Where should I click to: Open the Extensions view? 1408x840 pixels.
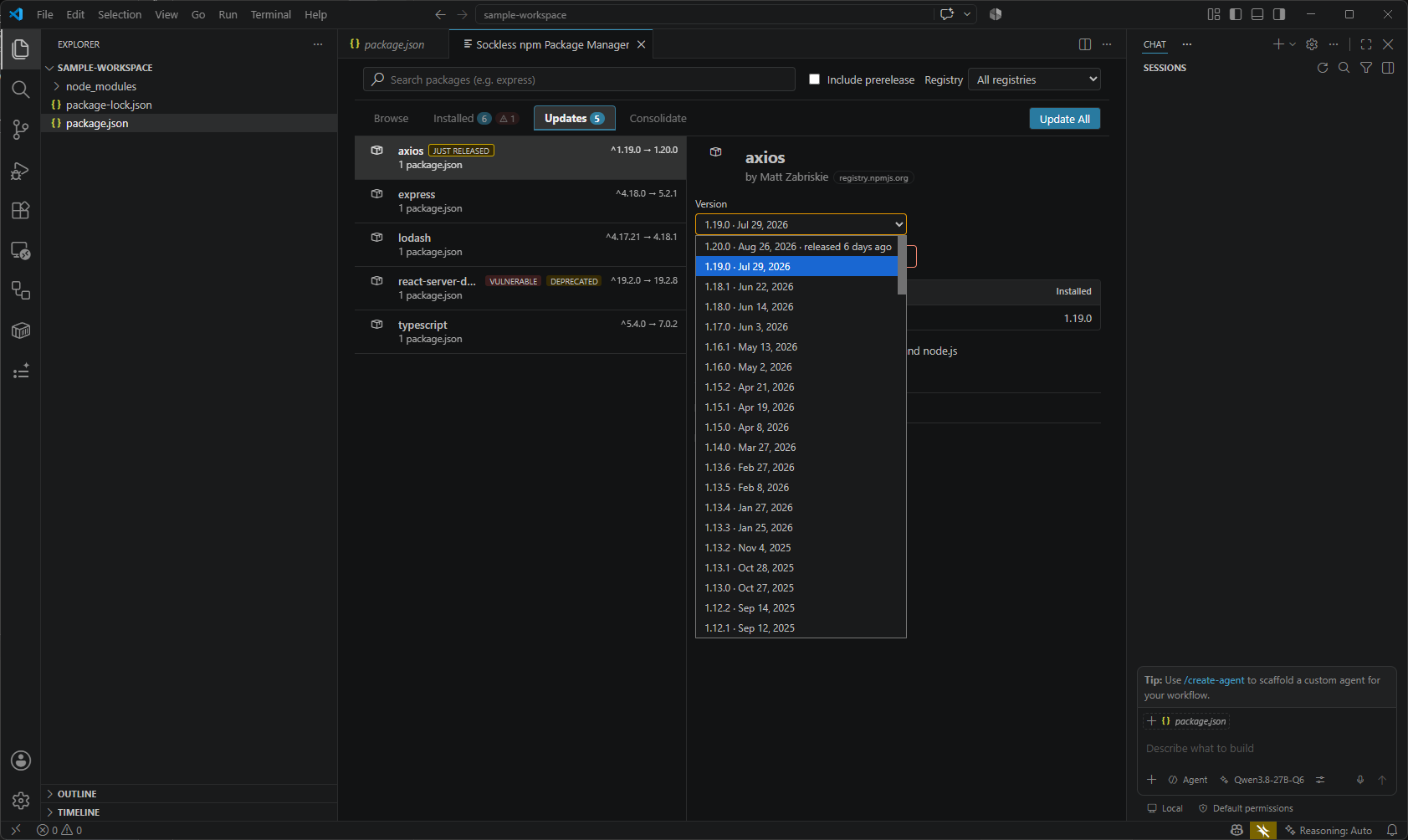(x=21, y=210)
